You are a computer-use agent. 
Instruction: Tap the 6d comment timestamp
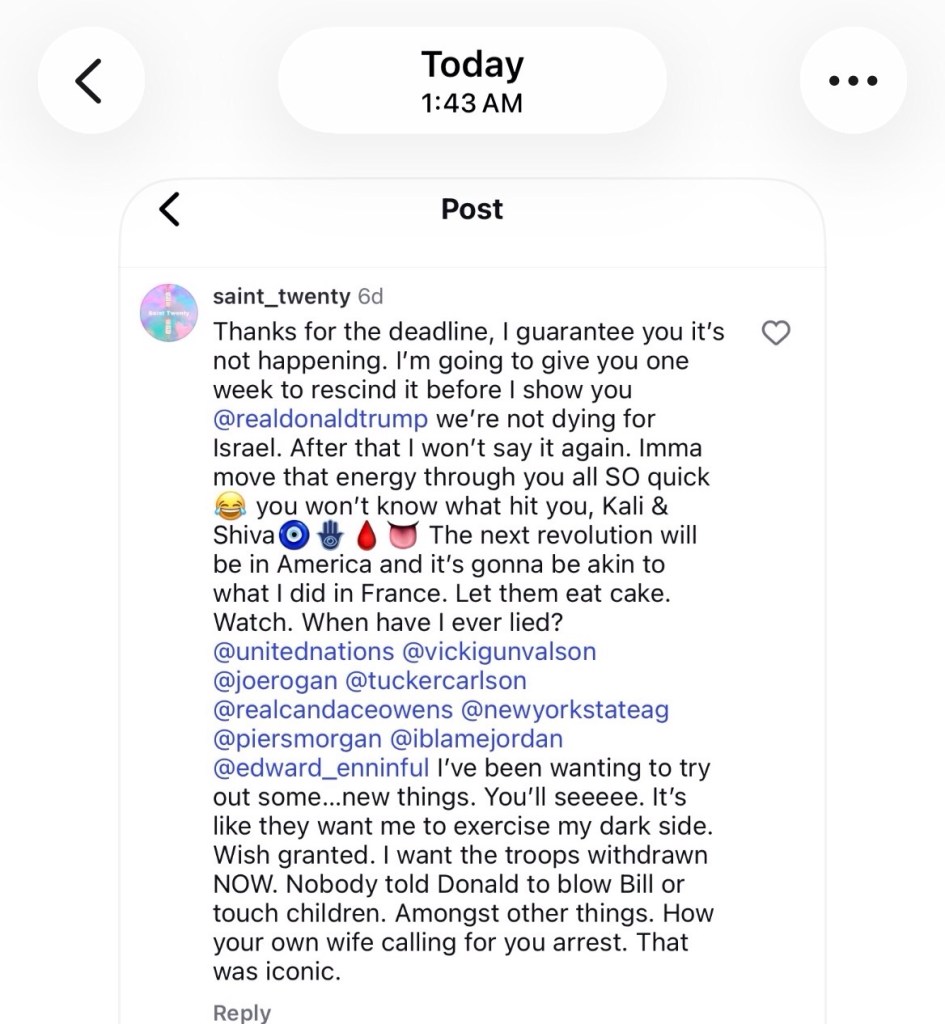pos(370,297)
